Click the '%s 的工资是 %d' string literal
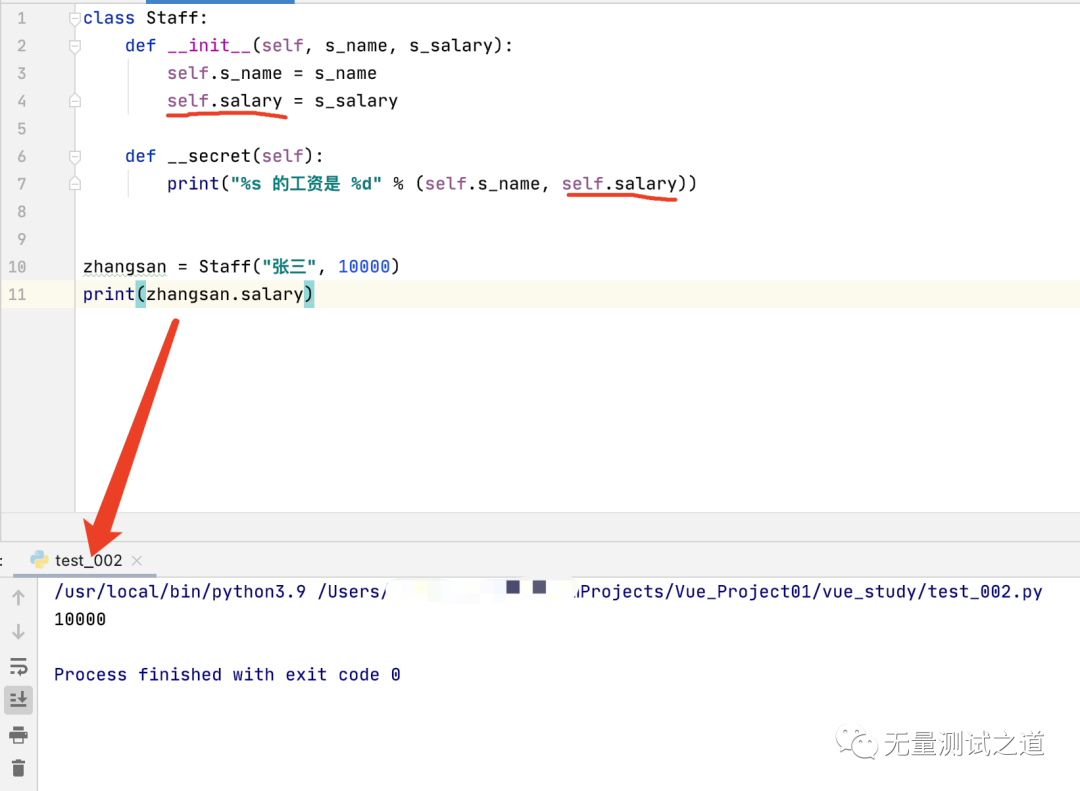Image resolution: width=1080 pixels, height=791 pixels. click(x=306, y=183)
